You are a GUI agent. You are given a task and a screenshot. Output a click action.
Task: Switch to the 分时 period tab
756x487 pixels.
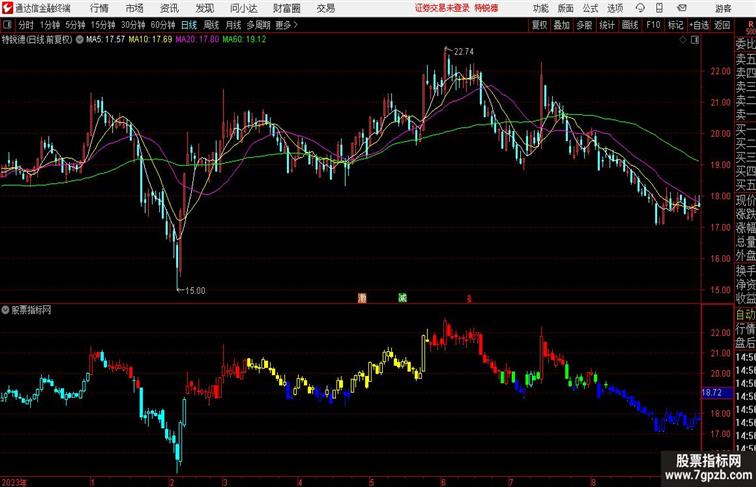click(26, 25)
